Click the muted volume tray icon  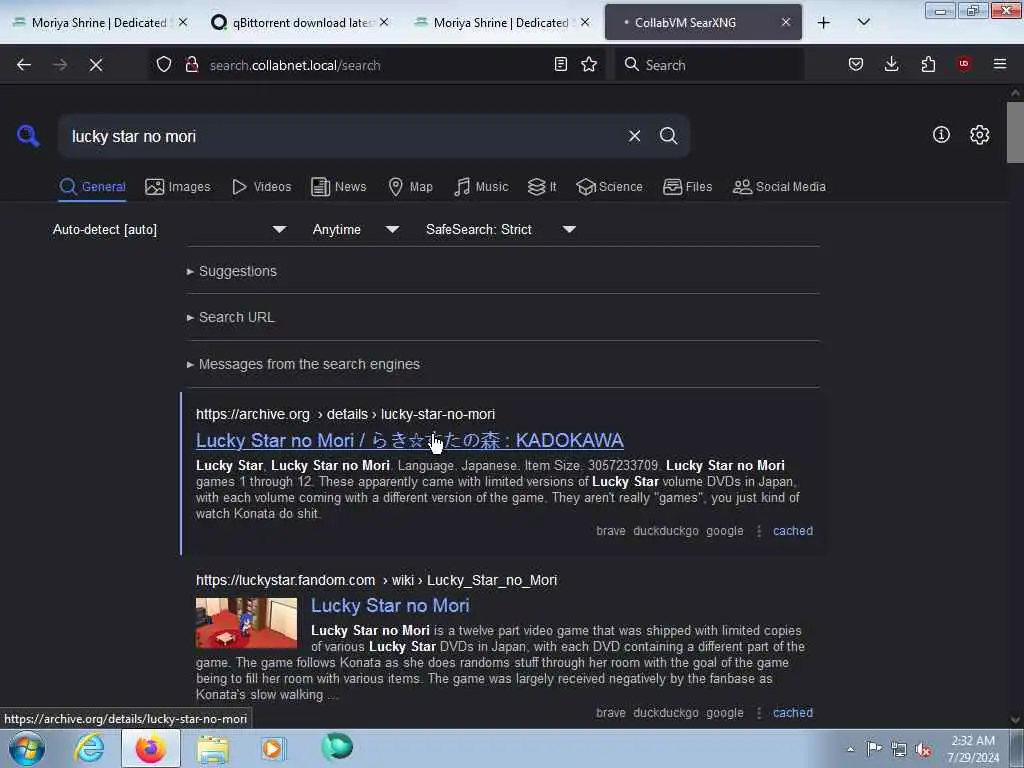click(x=923, y=749)
